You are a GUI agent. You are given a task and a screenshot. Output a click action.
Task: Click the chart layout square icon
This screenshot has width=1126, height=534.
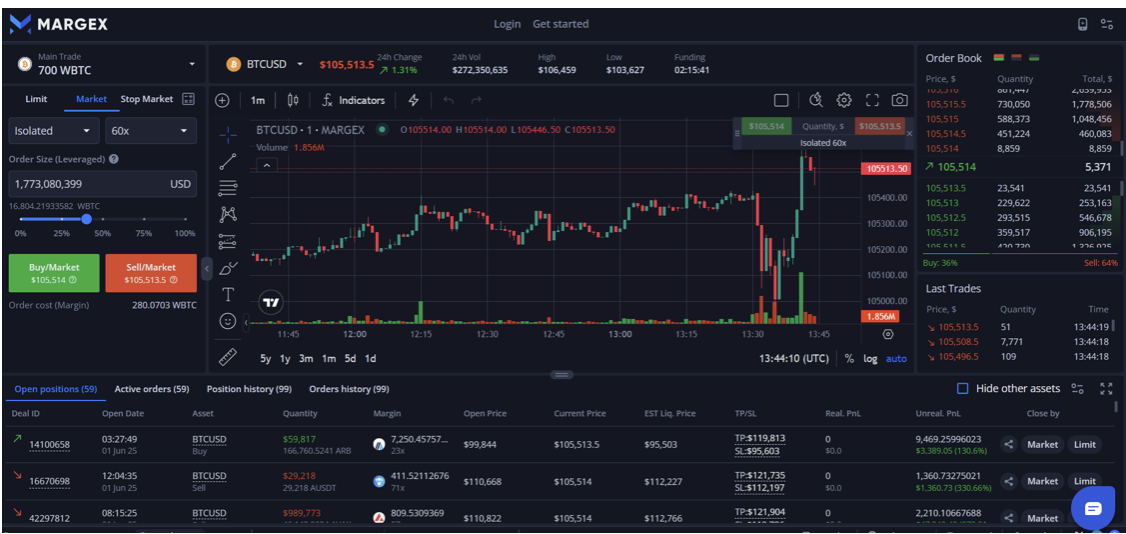pyautogui.click(x=781, y=100)
